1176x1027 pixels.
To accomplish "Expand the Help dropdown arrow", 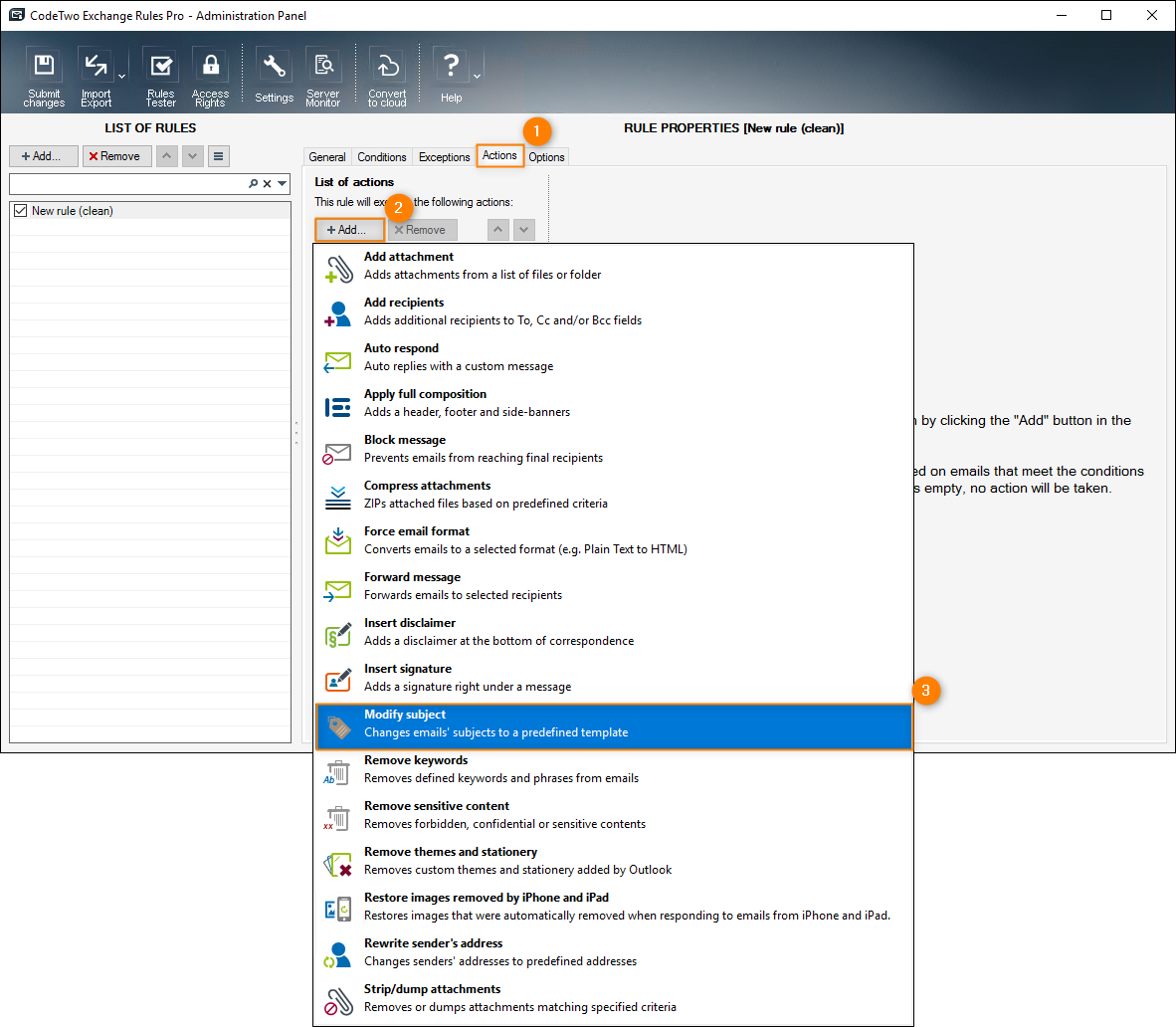I will pos(477,77).
